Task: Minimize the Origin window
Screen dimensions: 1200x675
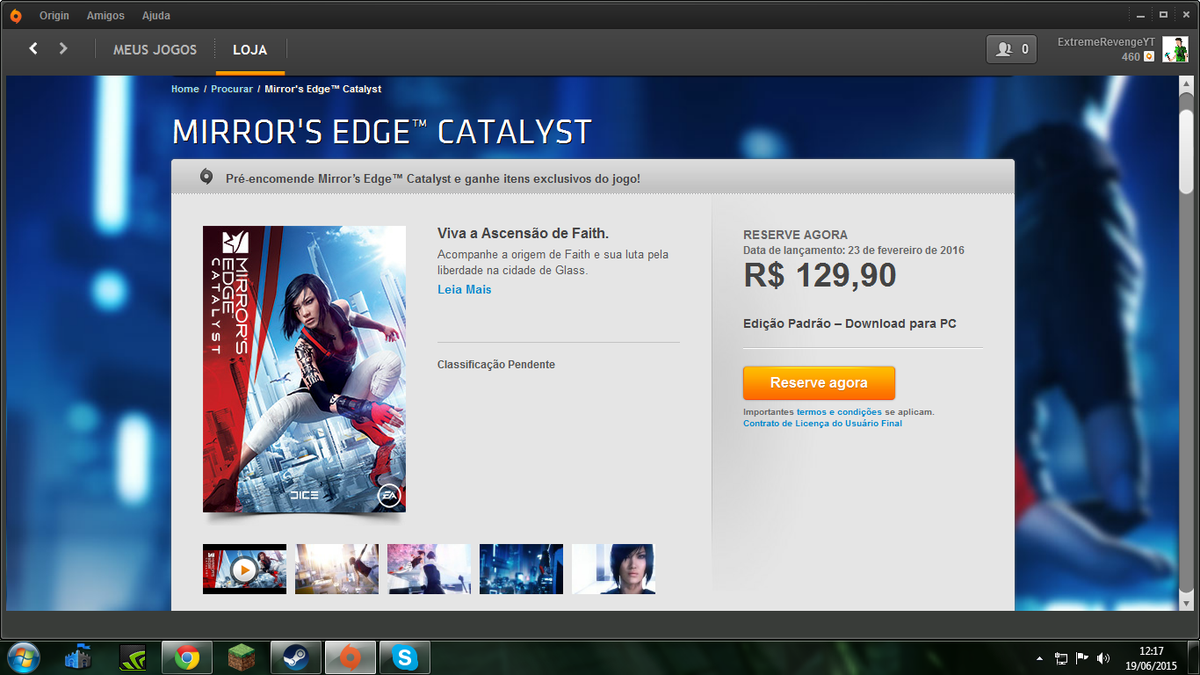Action: point(1140,15)
